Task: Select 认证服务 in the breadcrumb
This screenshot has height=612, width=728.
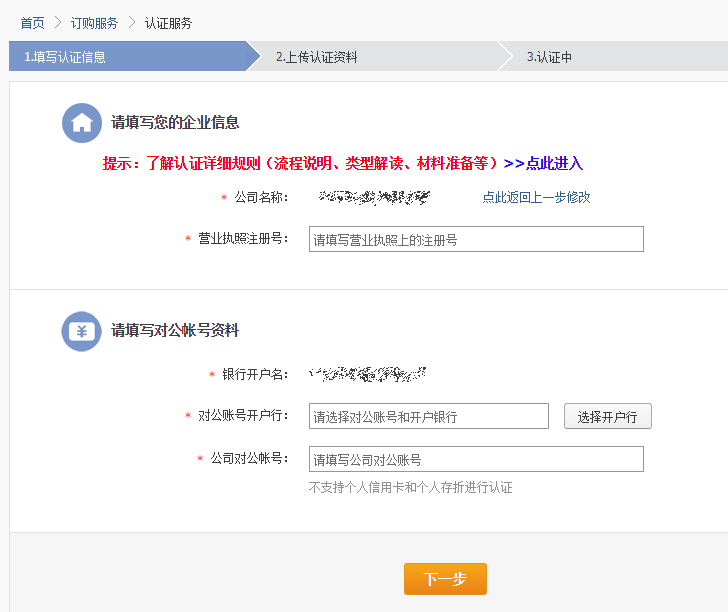Action: 168,22
